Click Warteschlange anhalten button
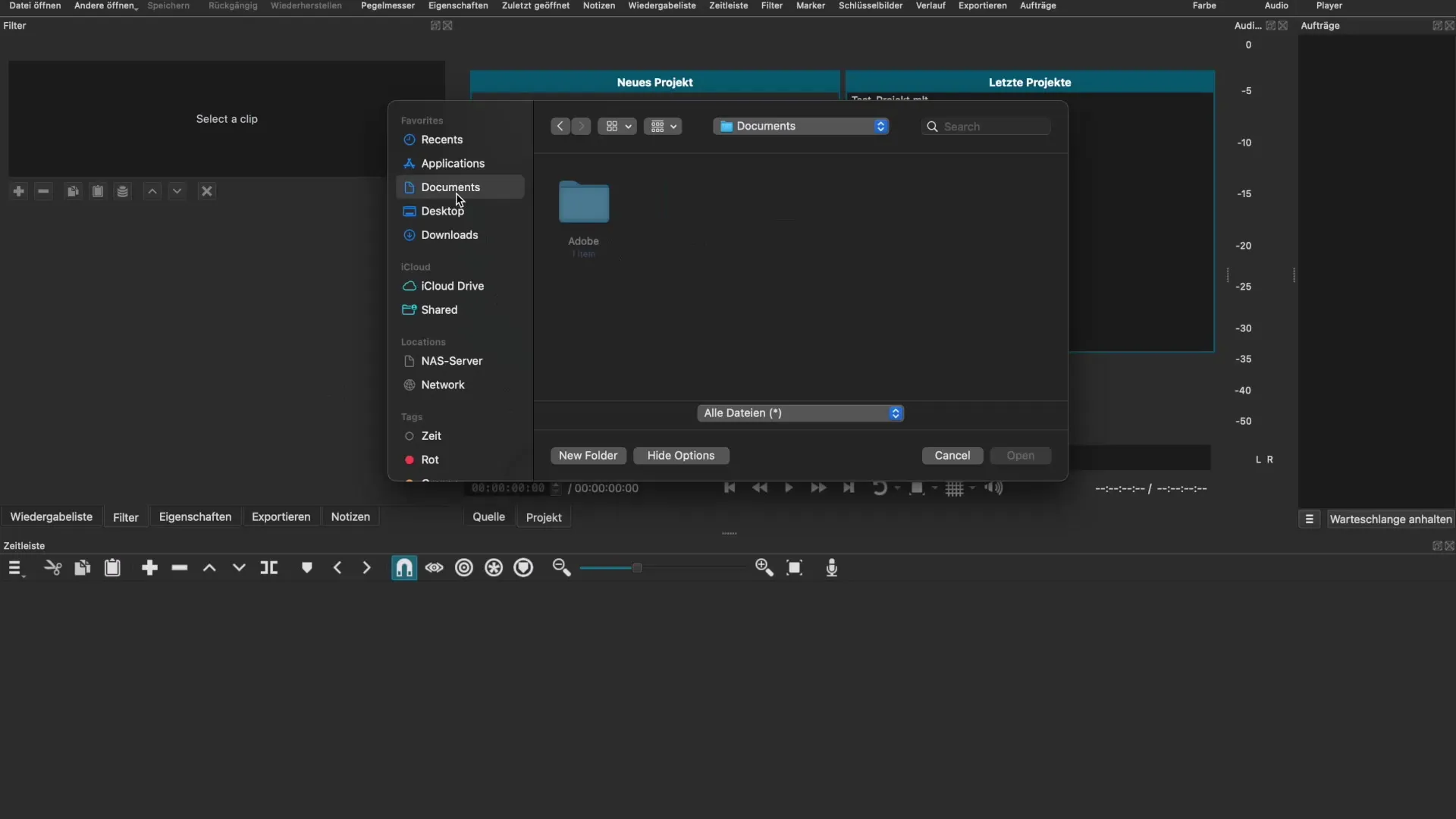This screenshot has height=819, width=1456. pyautogui.click(x=1390, y=519)
